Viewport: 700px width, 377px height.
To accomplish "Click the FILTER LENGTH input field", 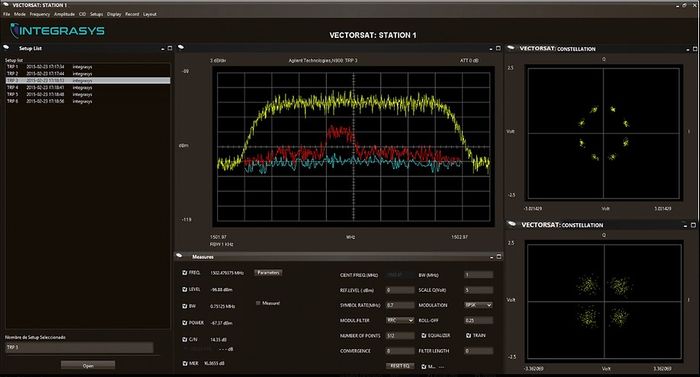I will [x=479, y=351].
